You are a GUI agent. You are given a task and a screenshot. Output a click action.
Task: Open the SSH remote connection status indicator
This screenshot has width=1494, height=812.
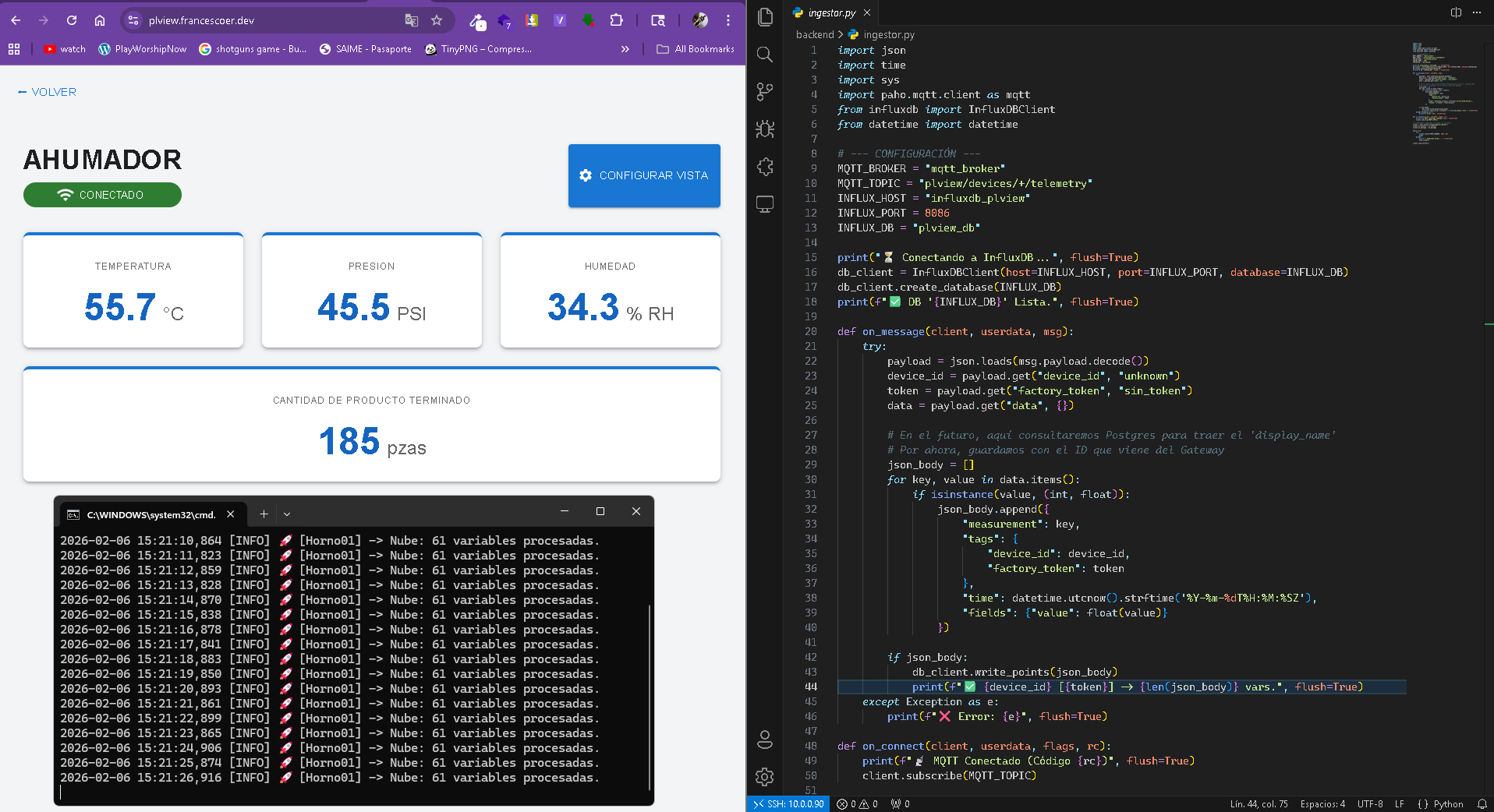click(788, 804)
